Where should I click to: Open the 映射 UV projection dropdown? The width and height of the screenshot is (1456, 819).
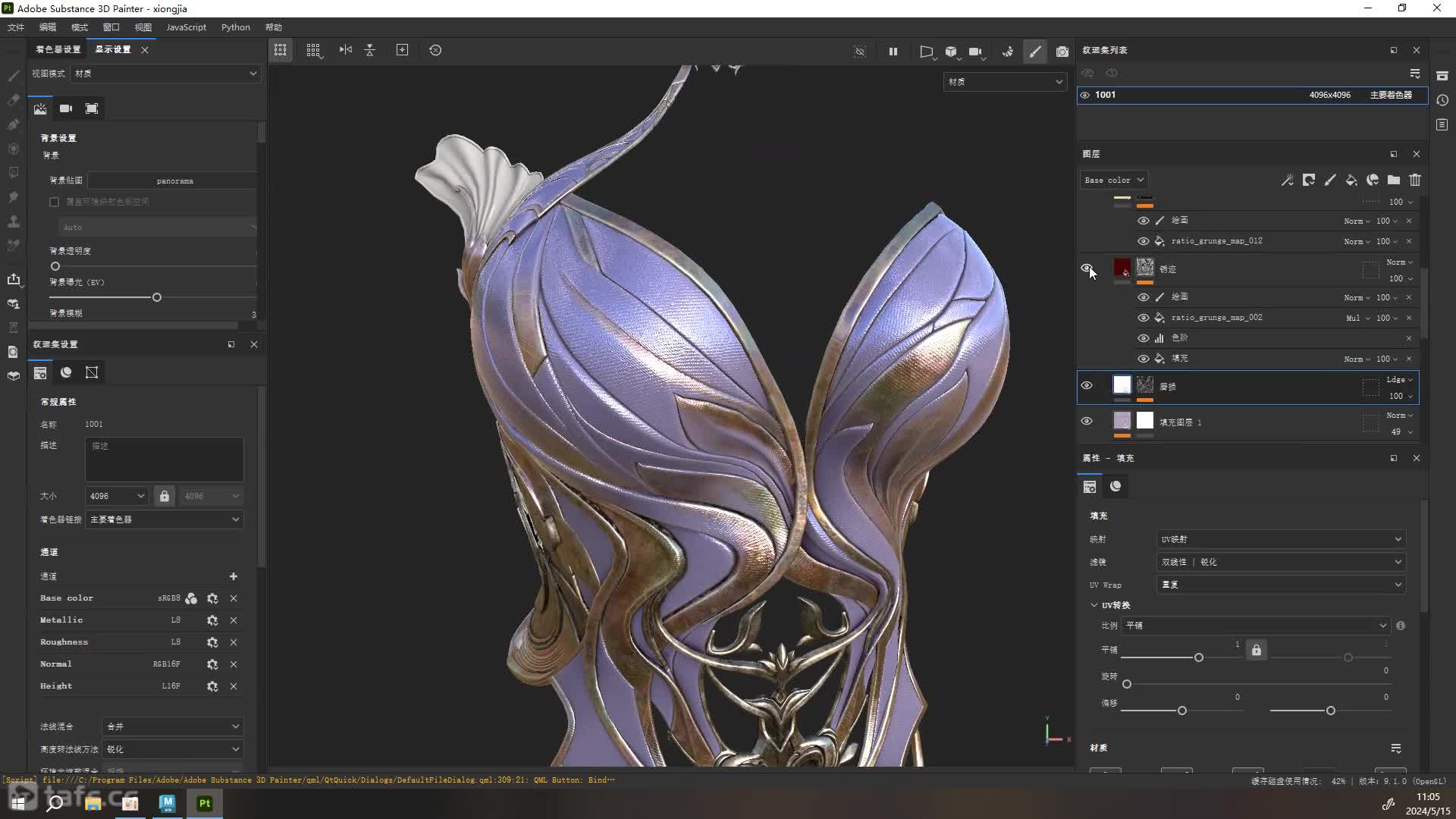[1281, 539]
